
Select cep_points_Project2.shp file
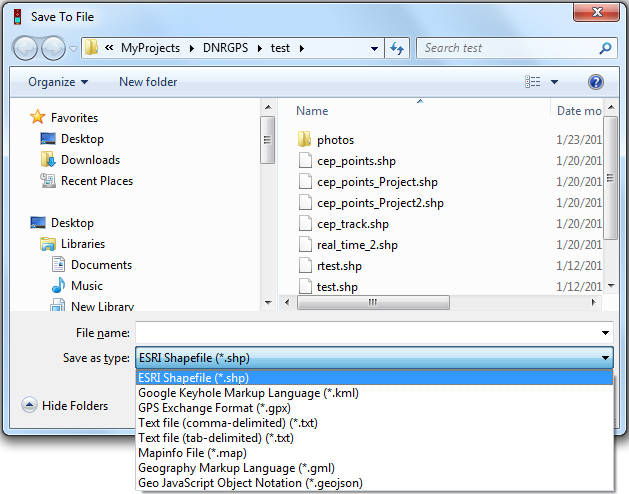[x=371, y=203]
